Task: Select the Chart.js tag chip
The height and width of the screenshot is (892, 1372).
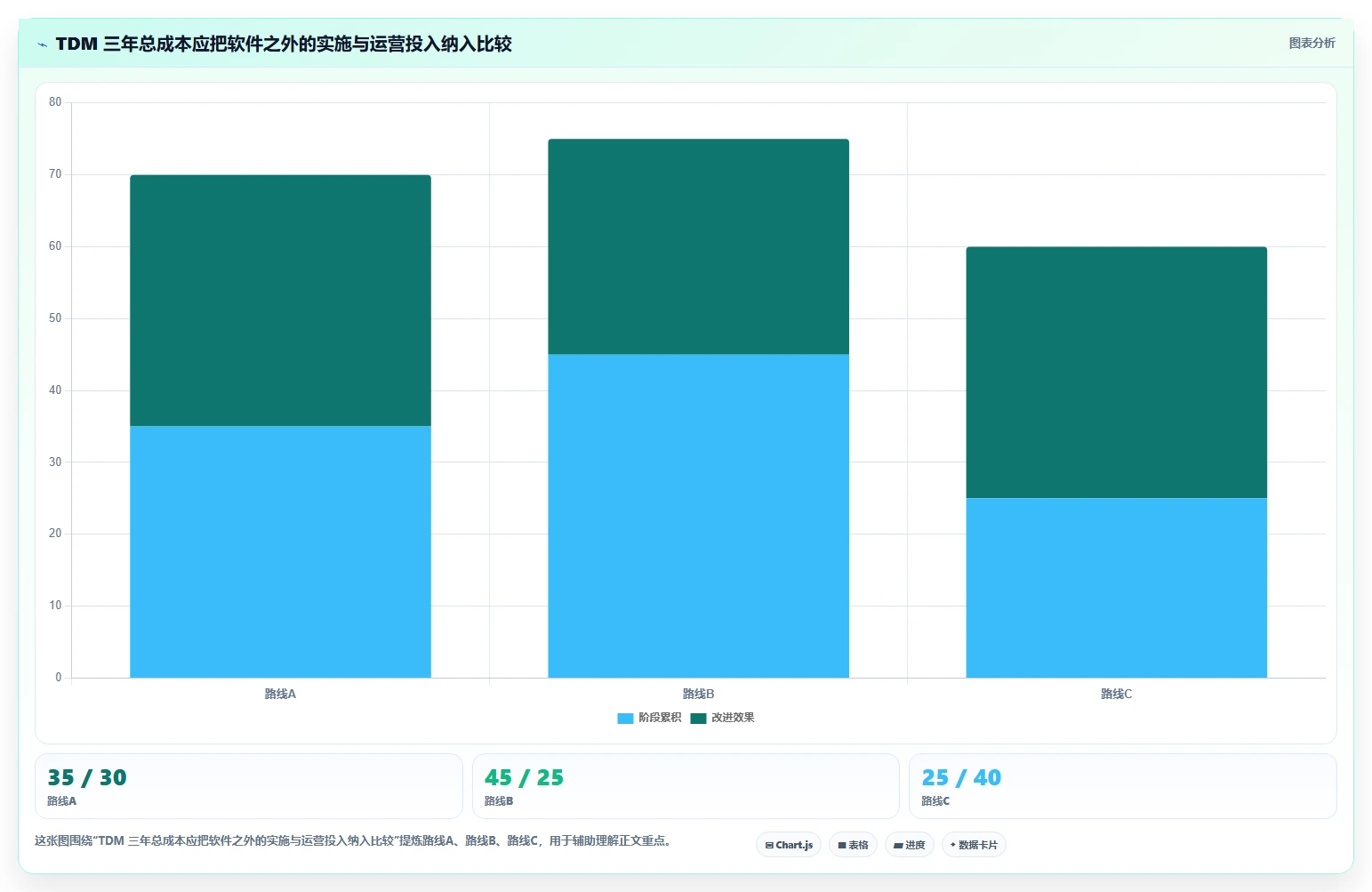Action: coord(789,845)
